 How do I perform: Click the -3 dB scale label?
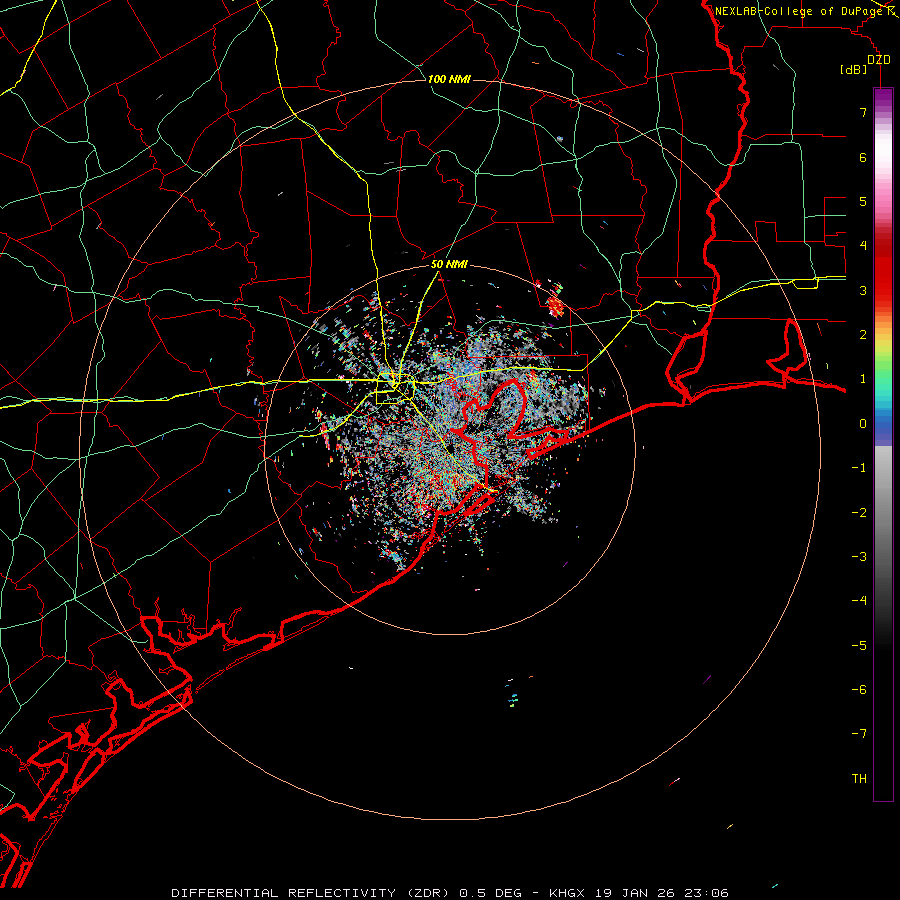[x=859, y=556]
